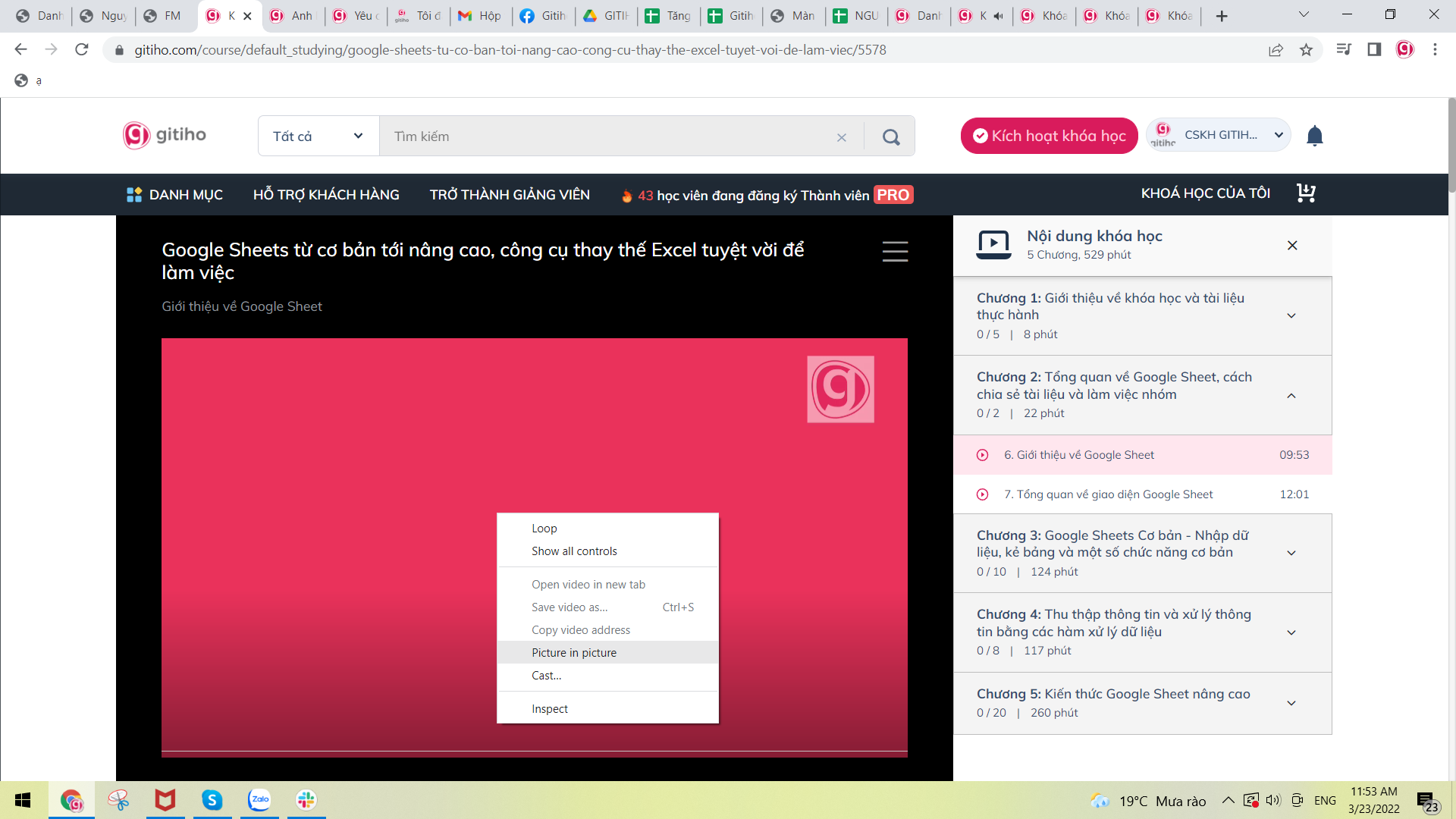
Task: Click Kích hoạt khóa học button
Action: (1049, 136)
